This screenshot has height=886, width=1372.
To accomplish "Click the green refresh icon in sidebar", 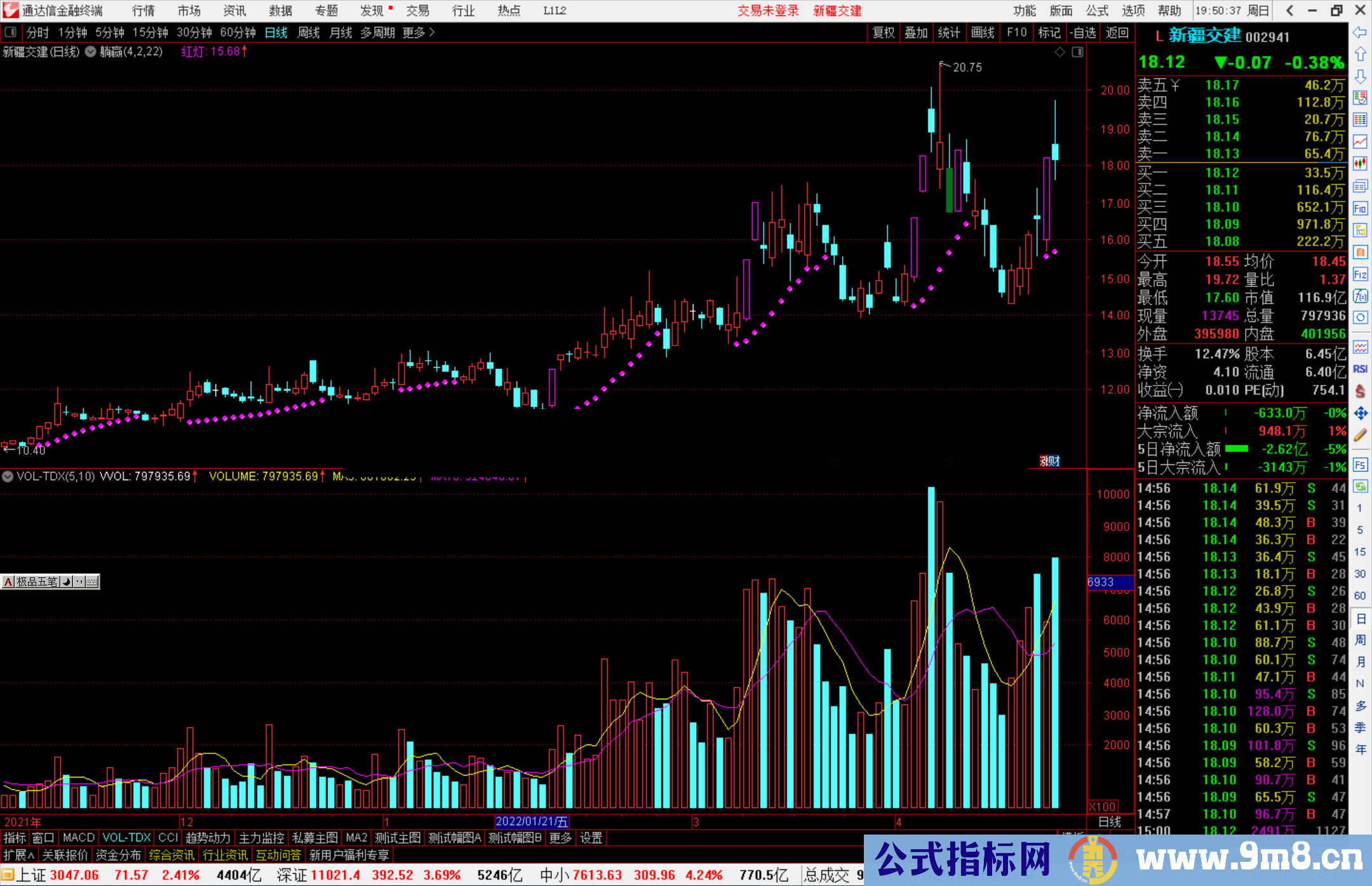I will tap(1360, 487).
